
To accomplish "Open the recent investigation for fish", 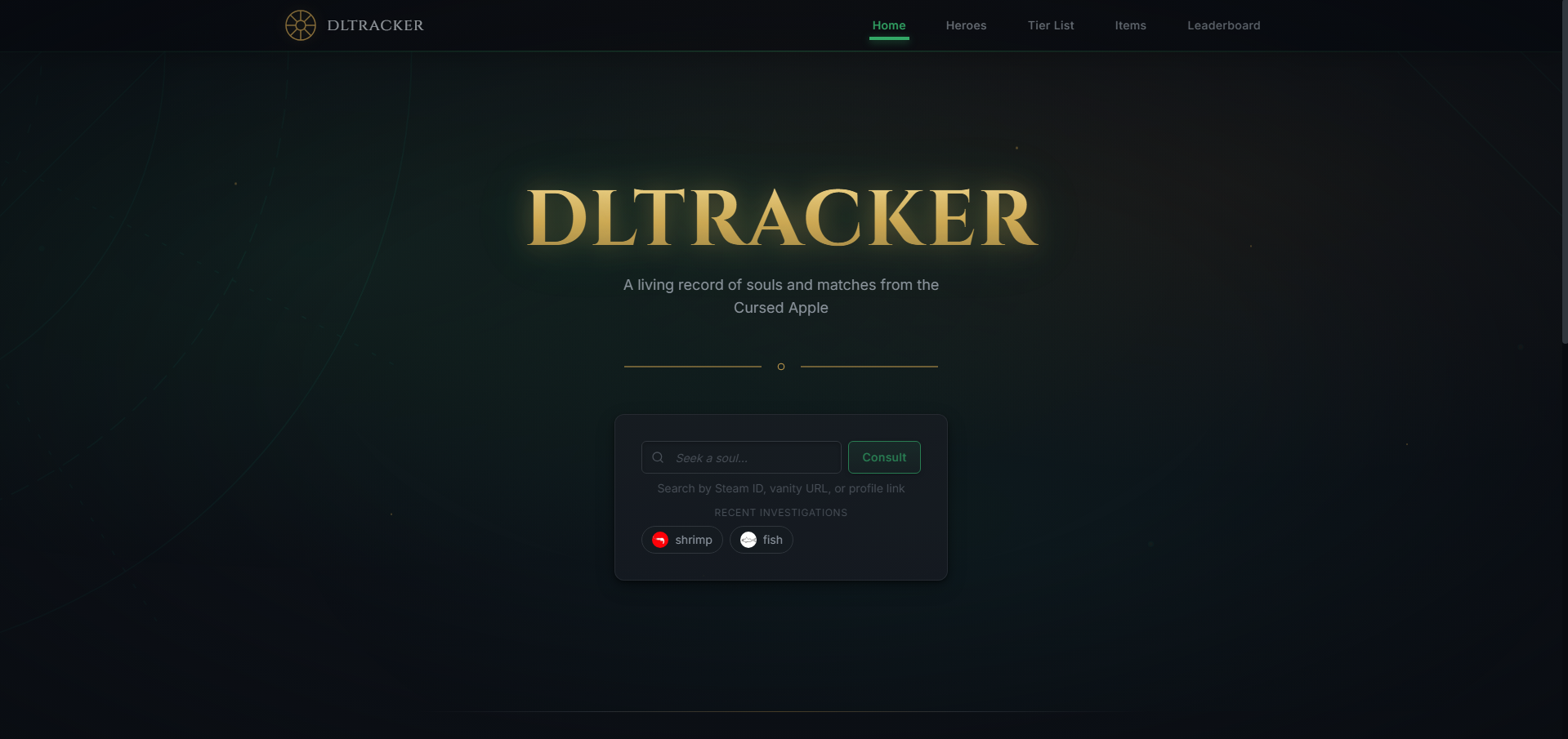I will 761,540.
